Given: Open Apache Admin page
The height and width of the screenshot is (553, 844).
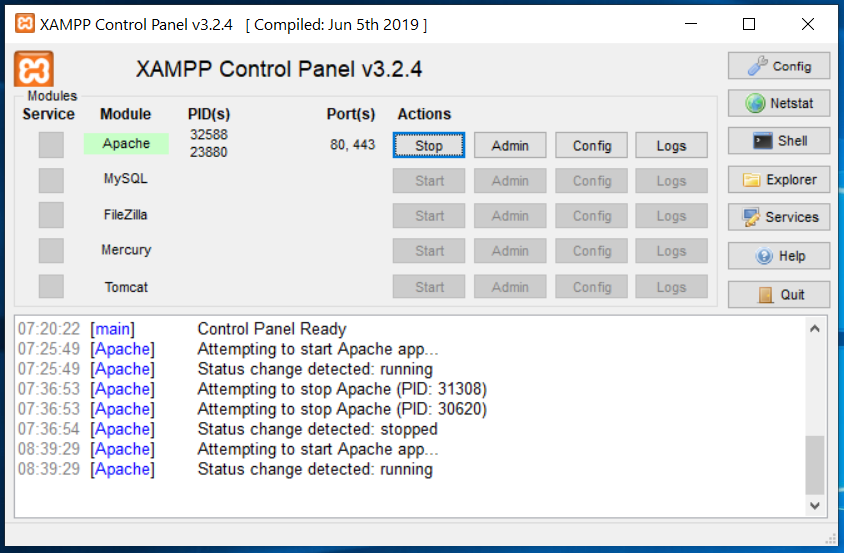Looking at the screenshot, I should click(510, 145).
